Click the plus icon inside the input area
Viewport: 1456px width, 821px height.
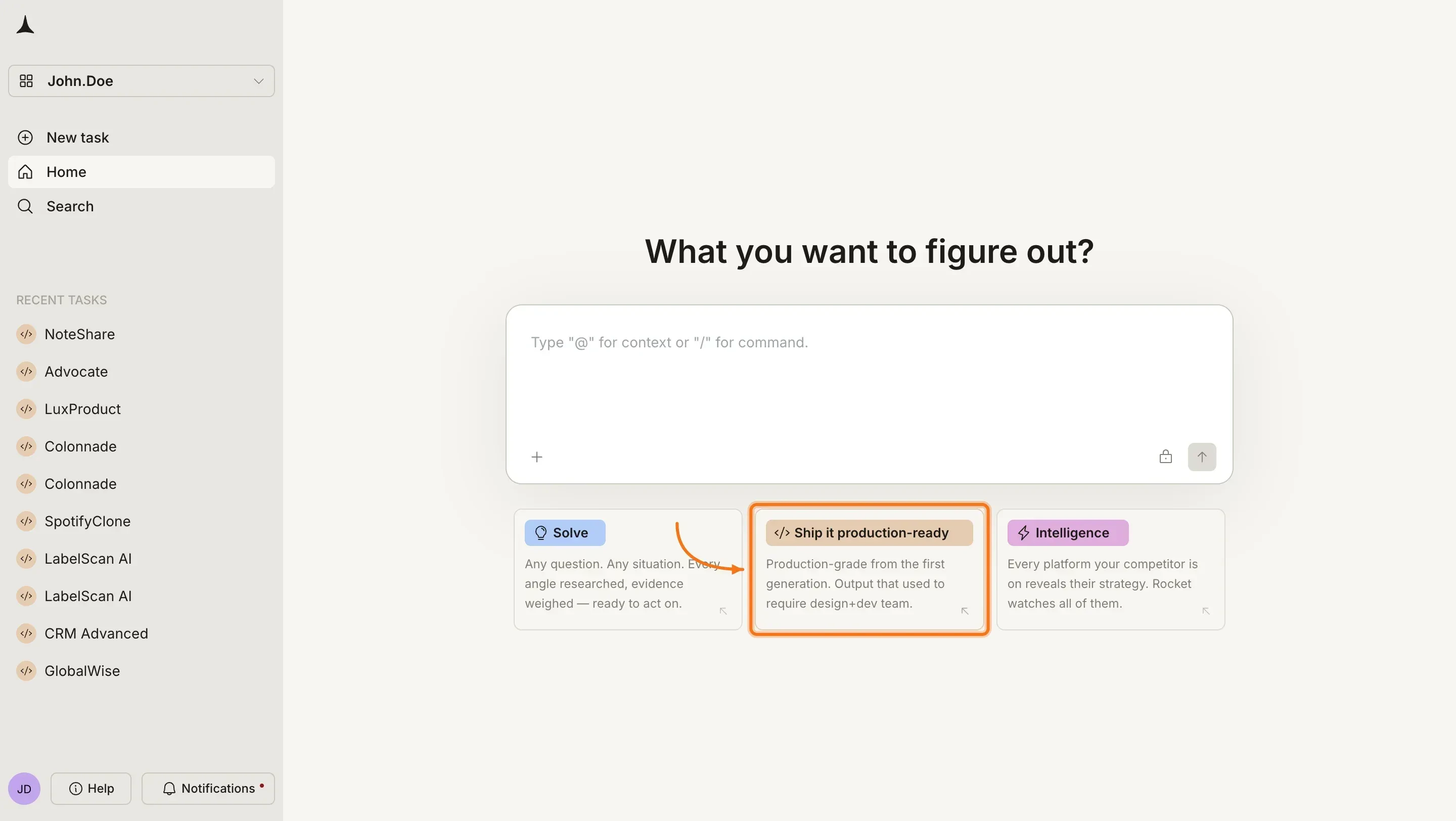pyautogui.click(x=536, y=457)
